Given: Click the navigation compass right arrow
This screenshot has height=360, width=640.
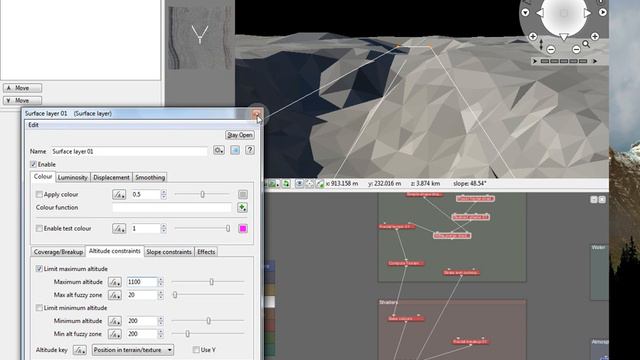Looking at the screenshot, I should tap(587, 13).
